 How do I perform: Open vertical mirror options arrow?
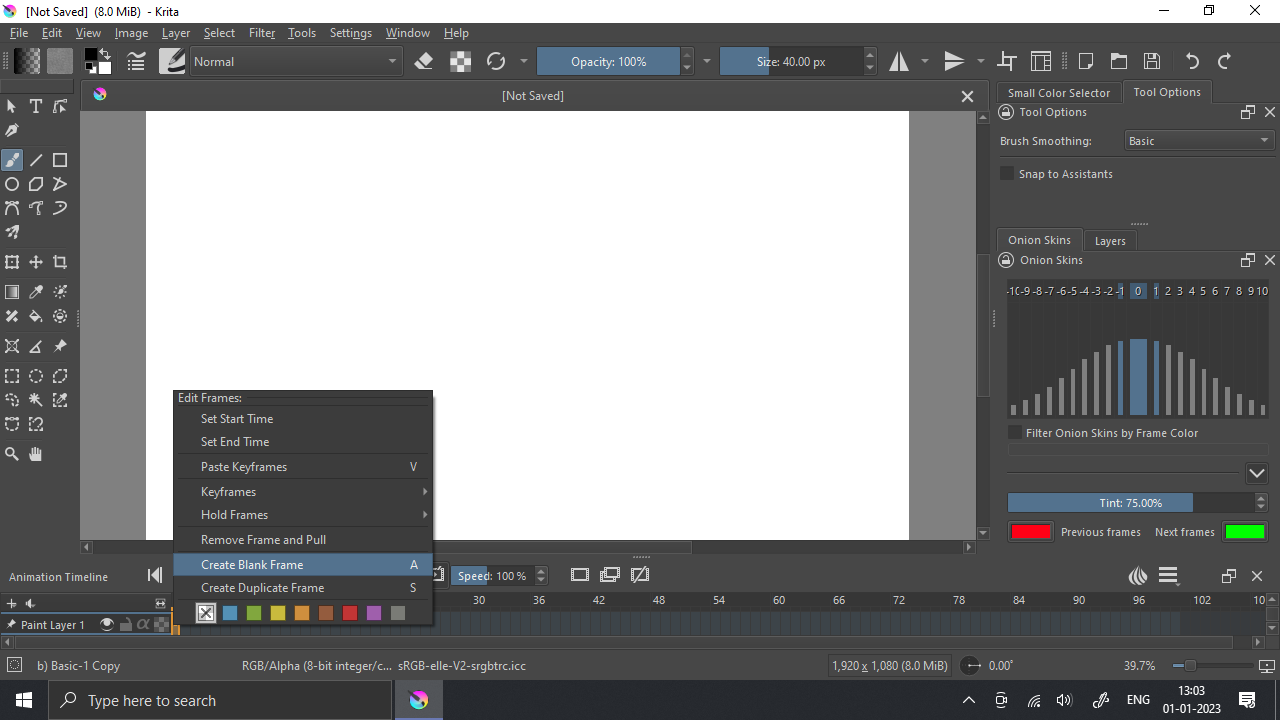[980, 61]
